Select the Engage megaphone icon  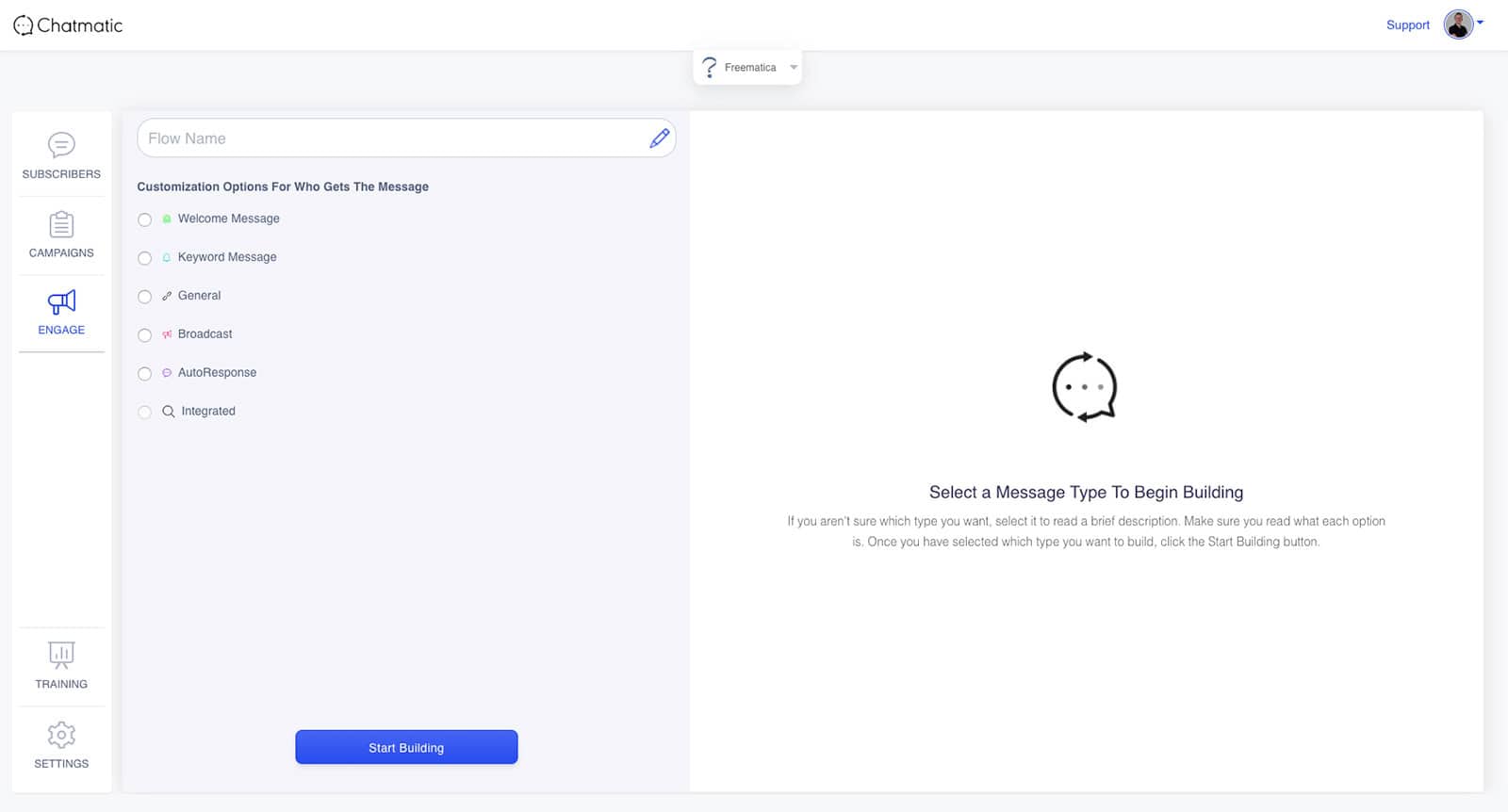coord(61,301)
